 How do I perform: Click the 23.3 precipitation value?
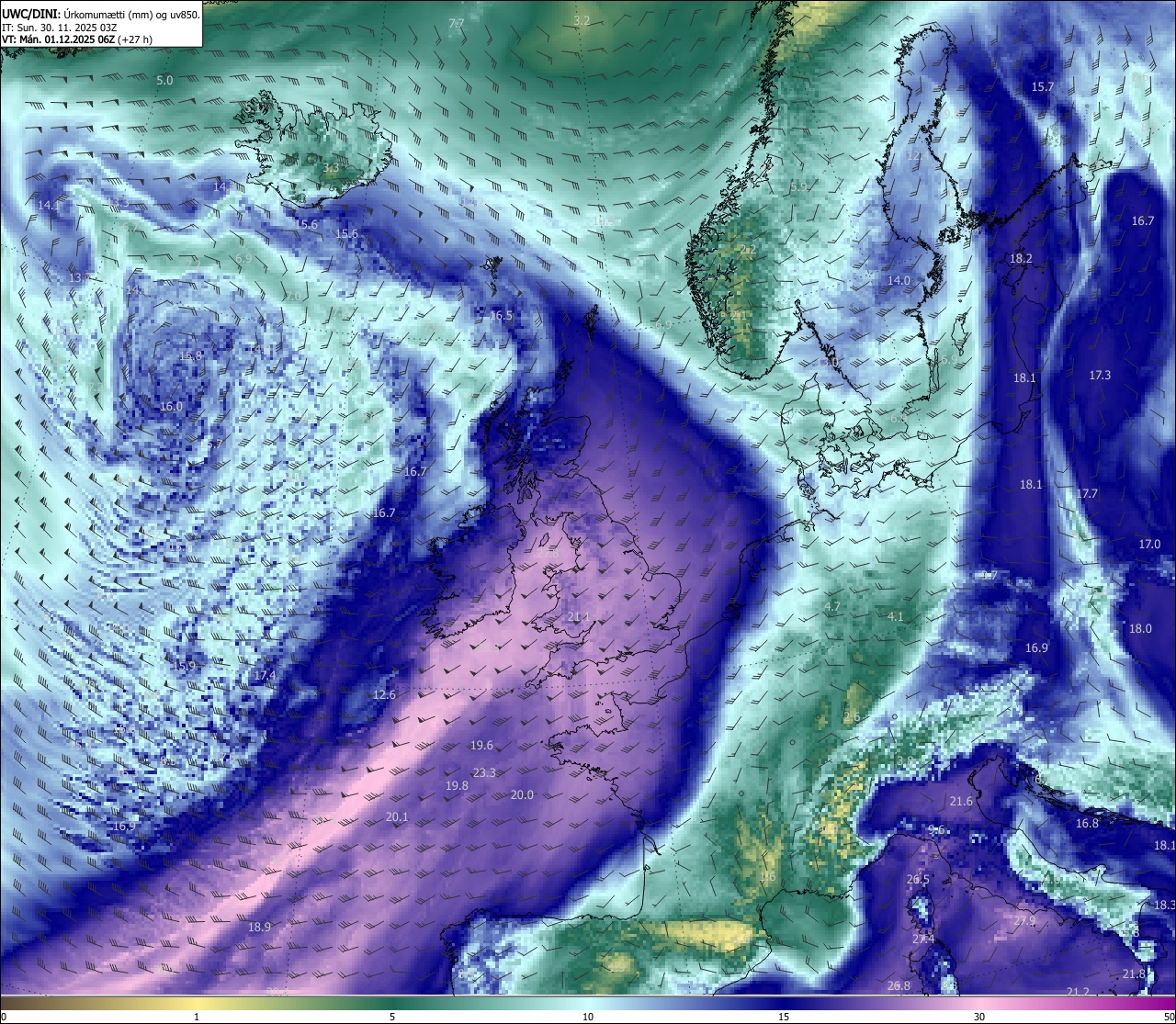(x=484, y=773)
